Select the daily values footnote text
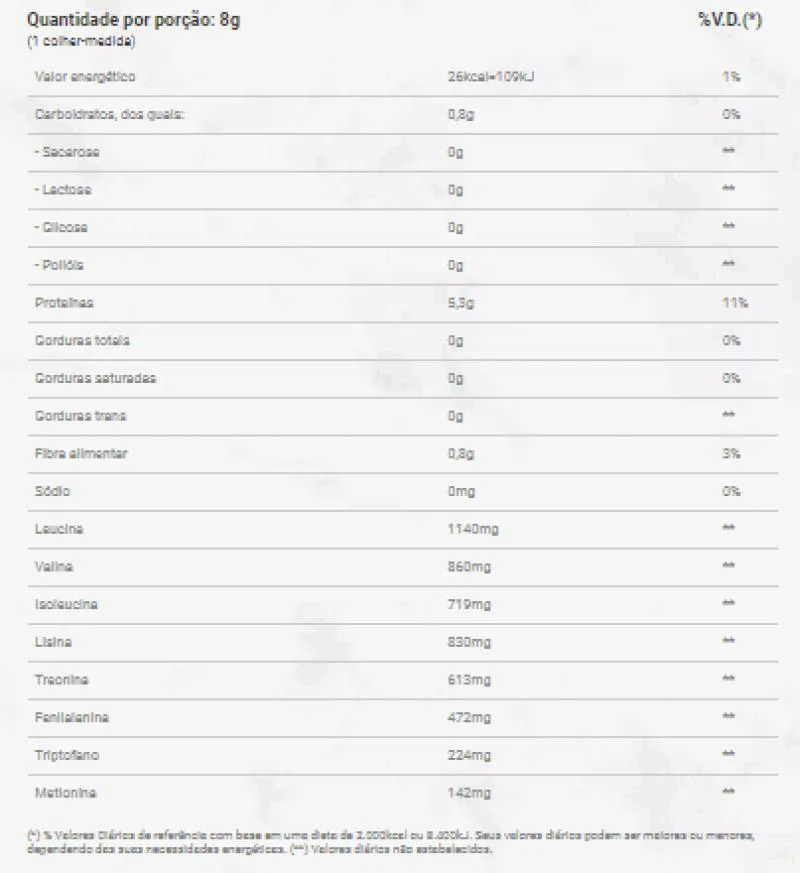This screenshot has width=800, height=873. click(x=391, y=842)
